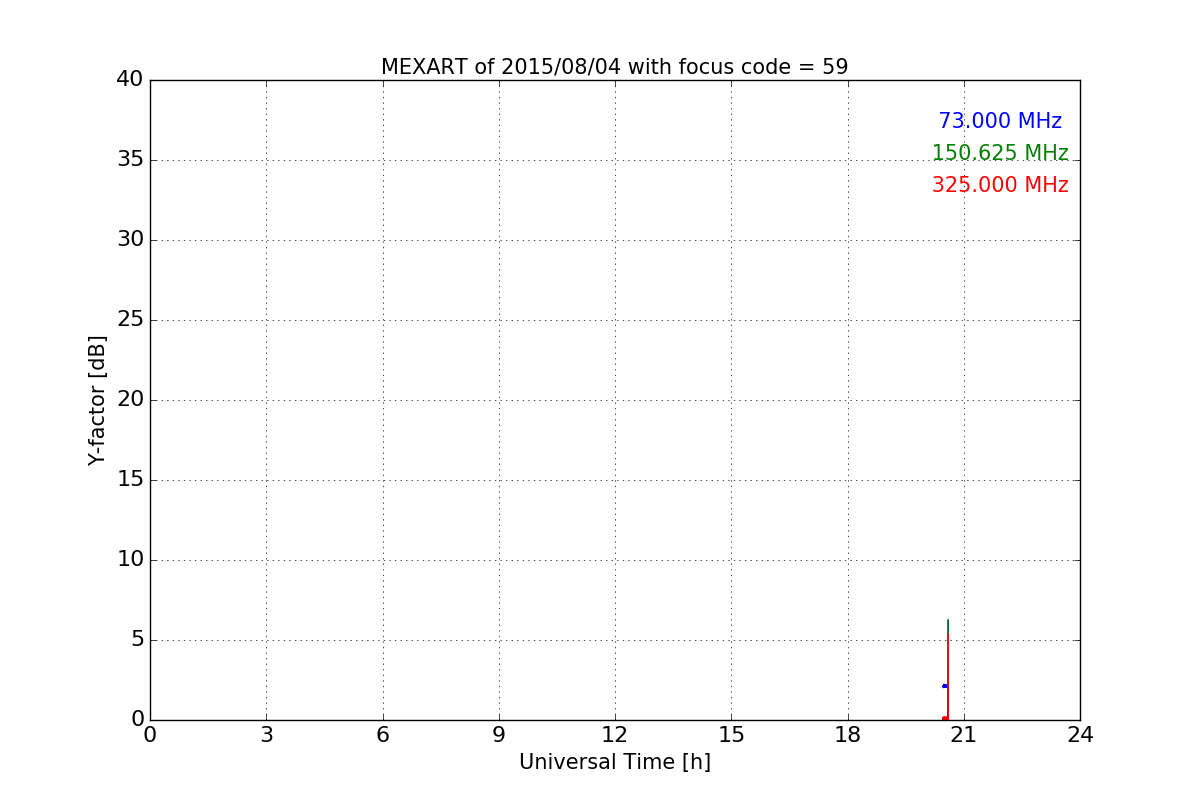Click the Universal Time [h] axis label
This screenshot has width=1200, height=800.
tap(614, 762)
